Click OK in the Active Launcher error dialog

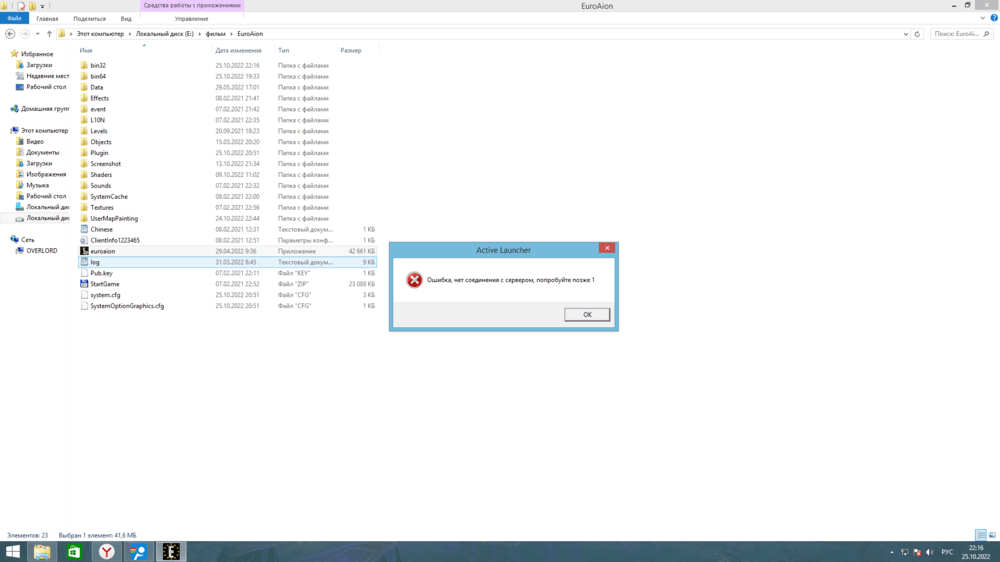pos(587,314)
